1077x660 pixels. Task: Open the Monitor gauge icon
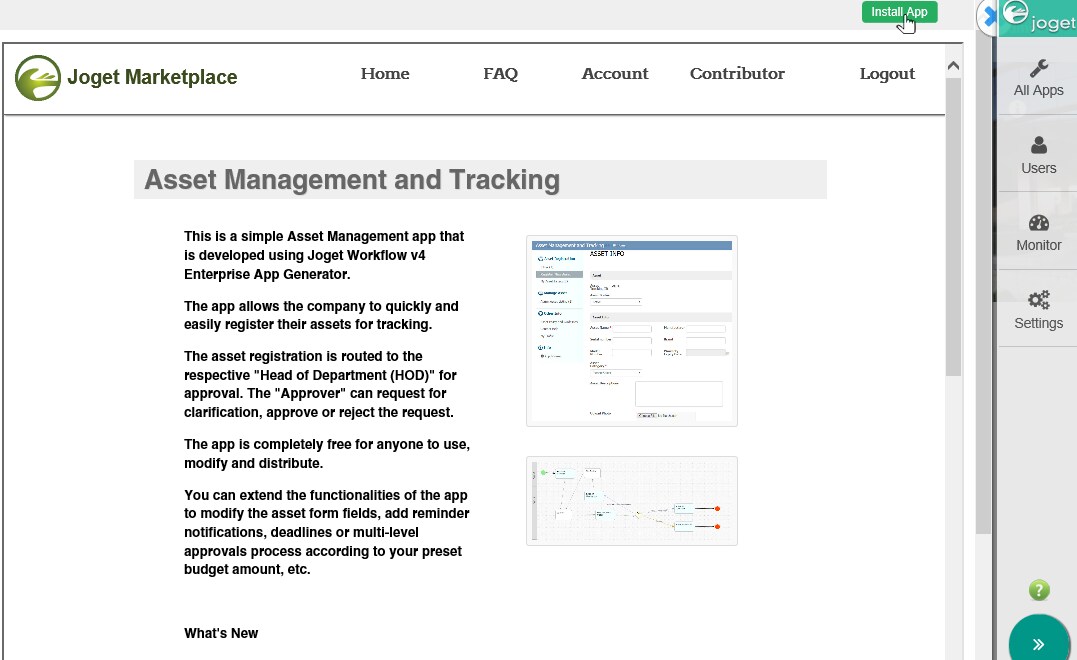tap(1039, 223)
